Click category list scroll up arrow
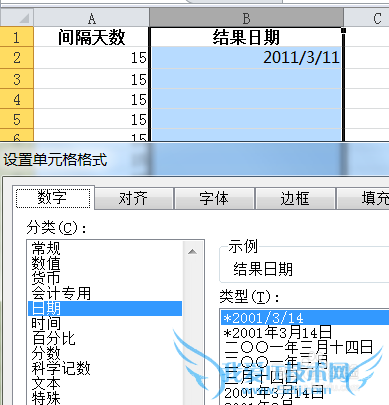The height and width of the screenshot is (405, 389). tap(192, 251)
